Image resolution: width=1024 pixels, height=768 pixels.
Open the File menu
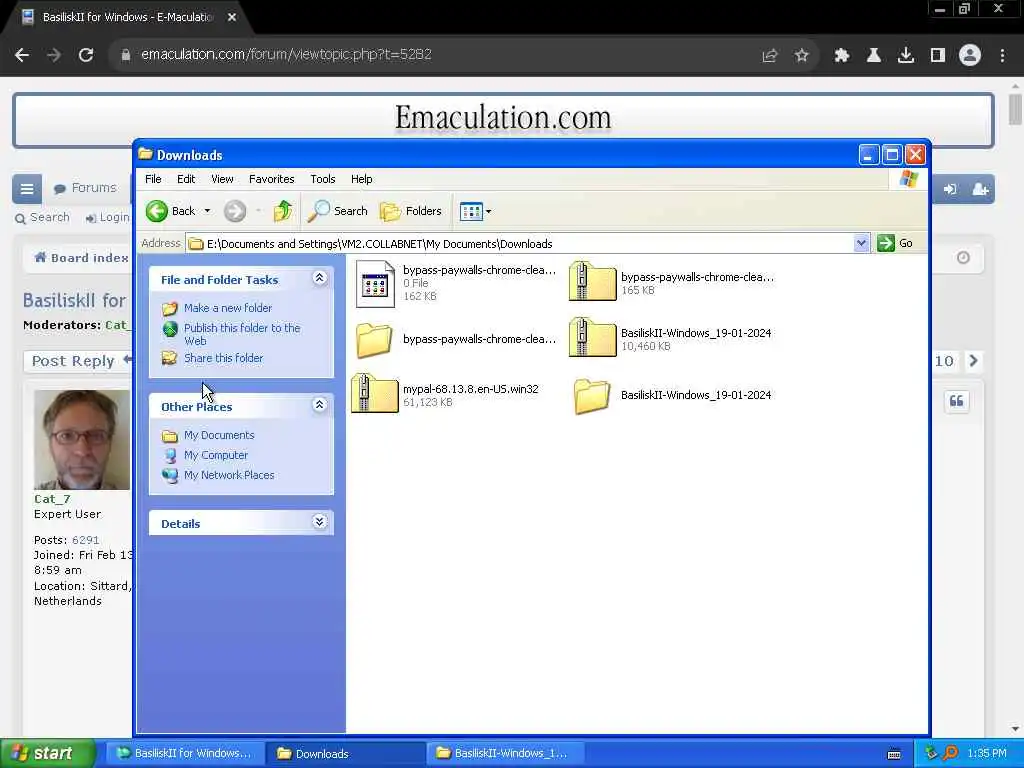(153, 179)
